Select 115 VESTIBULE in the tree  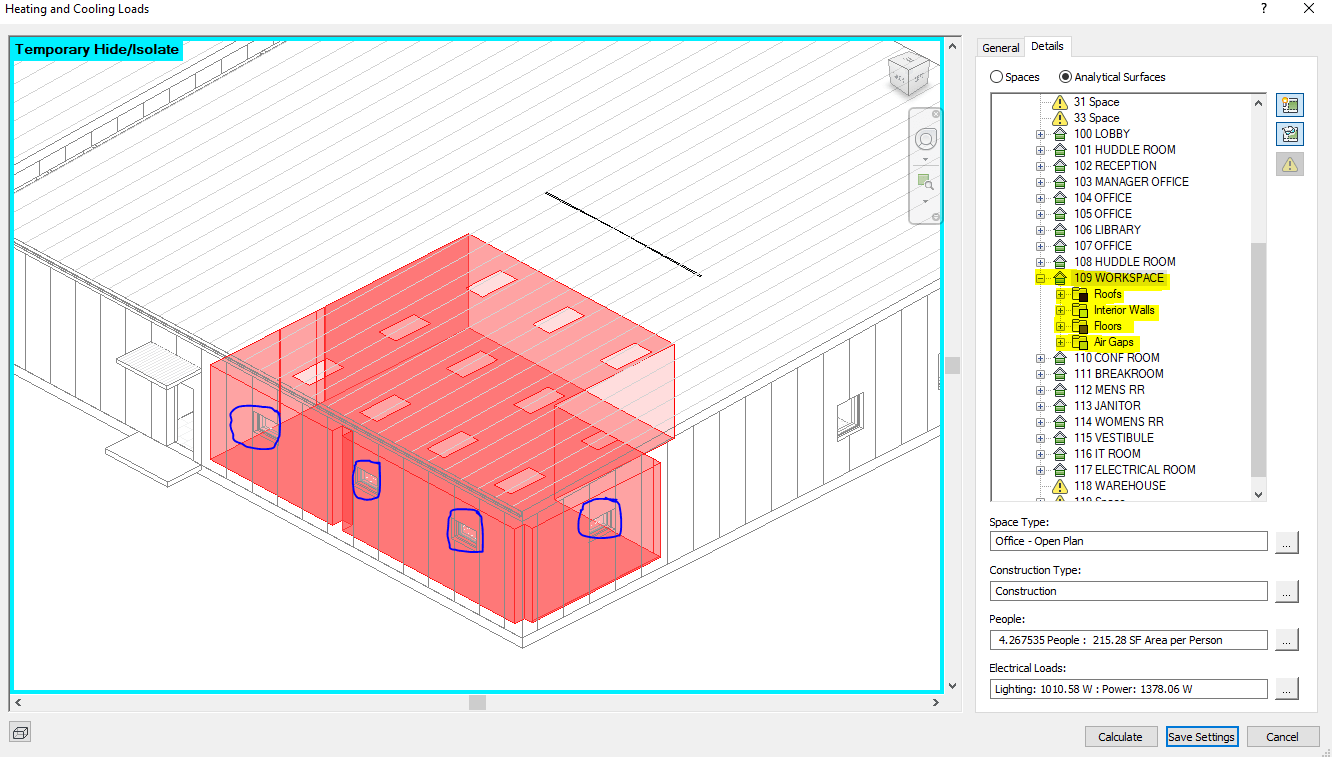pos(1114,438)
